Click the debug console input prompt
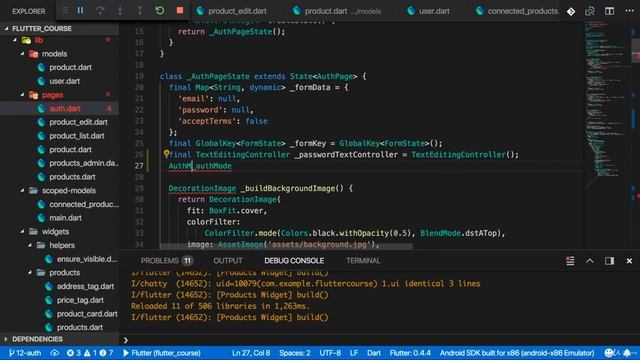The height and width of the screenshot is (360, 640). coord(380,340)
